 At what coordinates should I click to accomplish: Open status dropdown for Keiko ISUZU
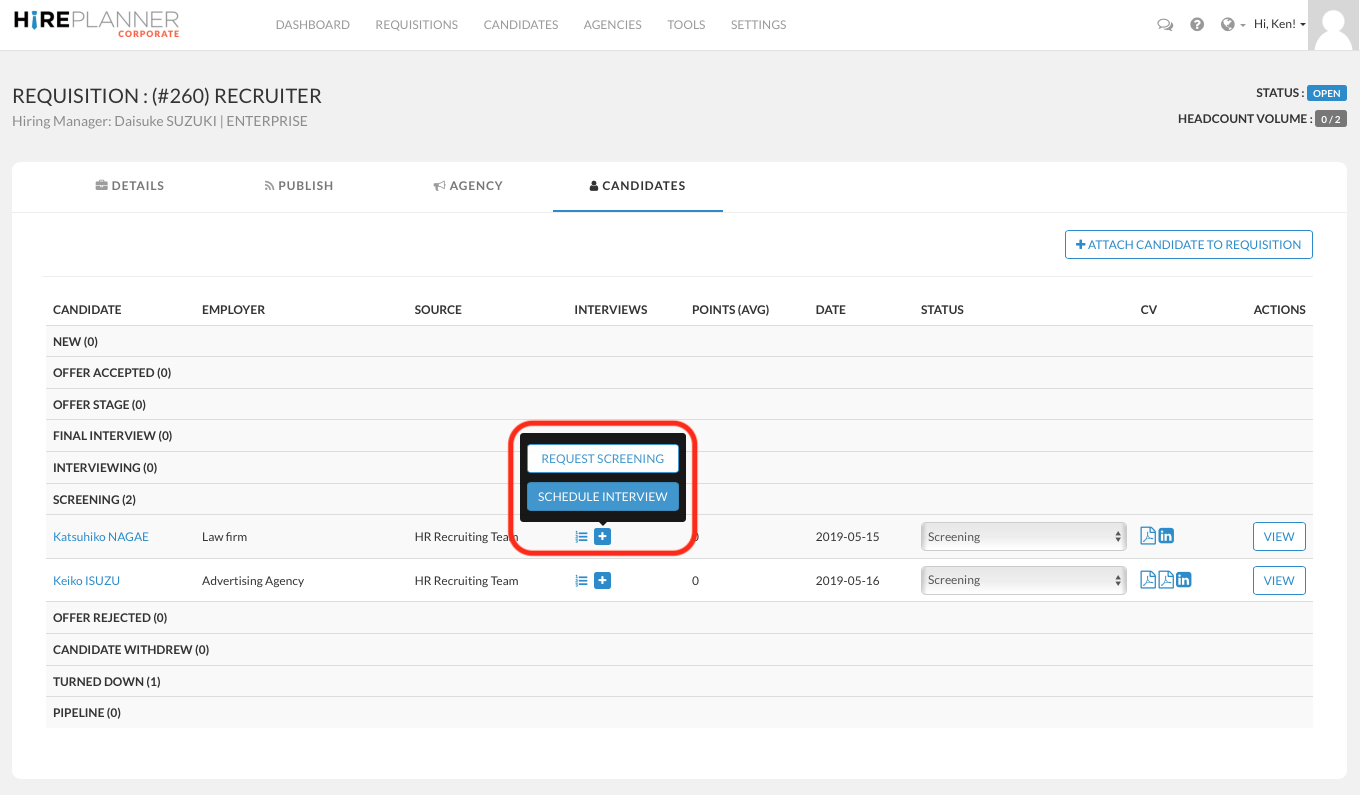pos(1023,580)
